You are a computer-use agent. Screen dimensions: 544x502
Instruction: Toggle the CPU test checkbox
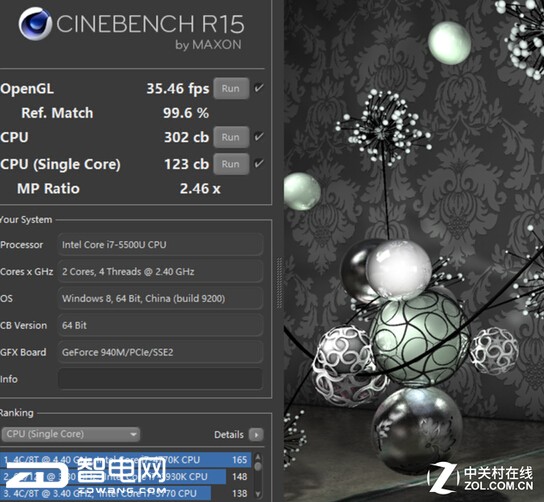click(259, 137)
